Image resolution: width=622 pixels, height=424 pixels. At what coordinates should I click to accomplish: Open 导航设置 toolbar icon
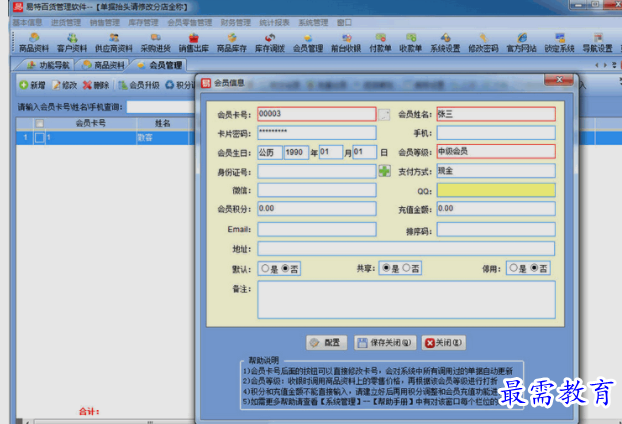597,43
